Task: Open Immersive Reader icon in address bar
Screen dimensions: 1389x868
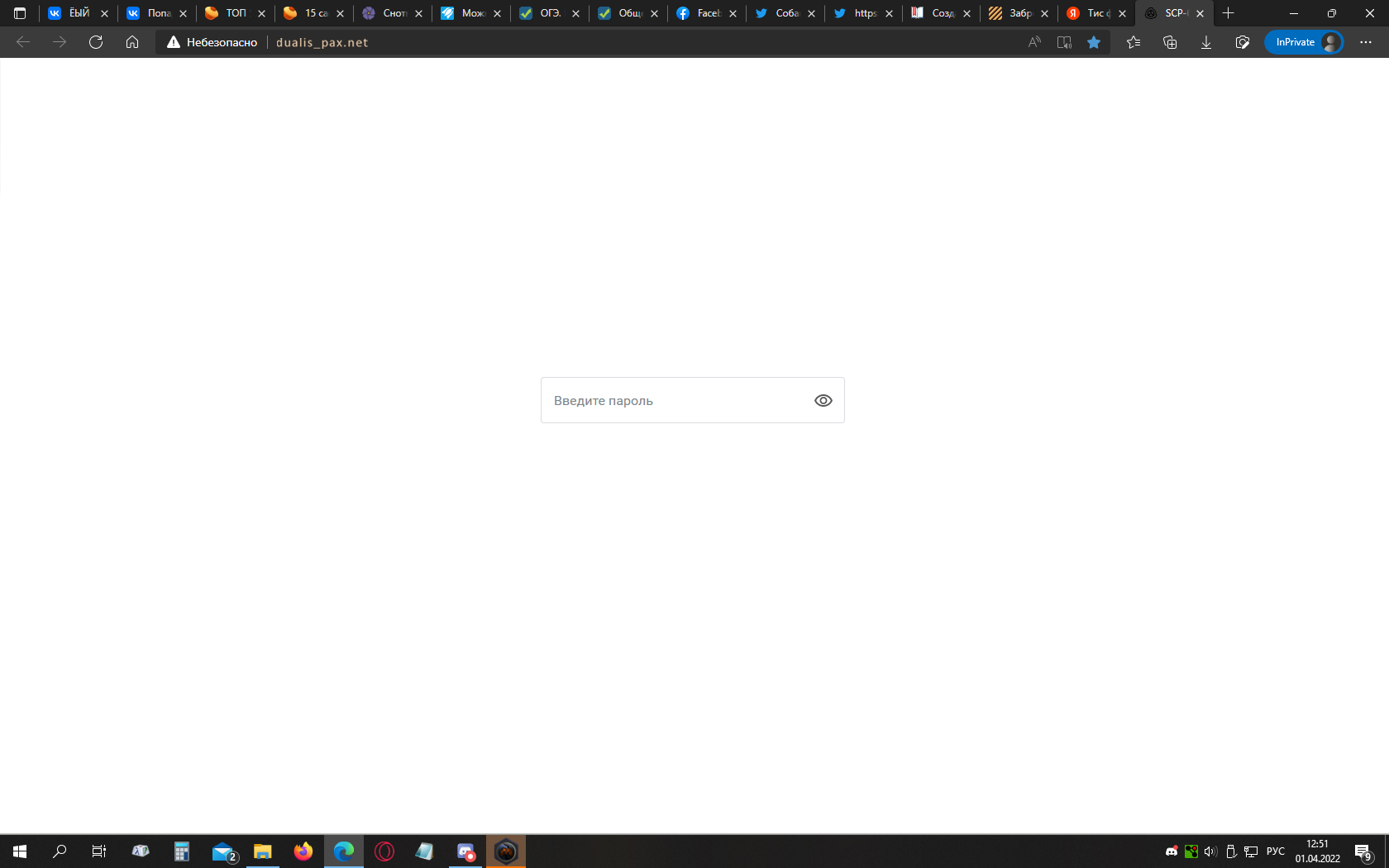Action: (x=1064, y=42)
